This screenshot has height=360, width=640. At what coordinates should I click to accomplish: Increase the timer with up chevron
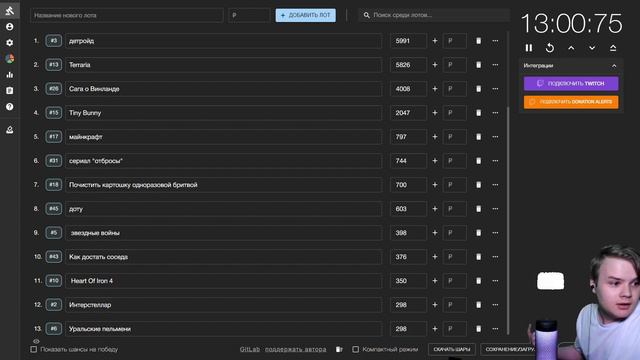pyautogui.click(x=571, y=48)
